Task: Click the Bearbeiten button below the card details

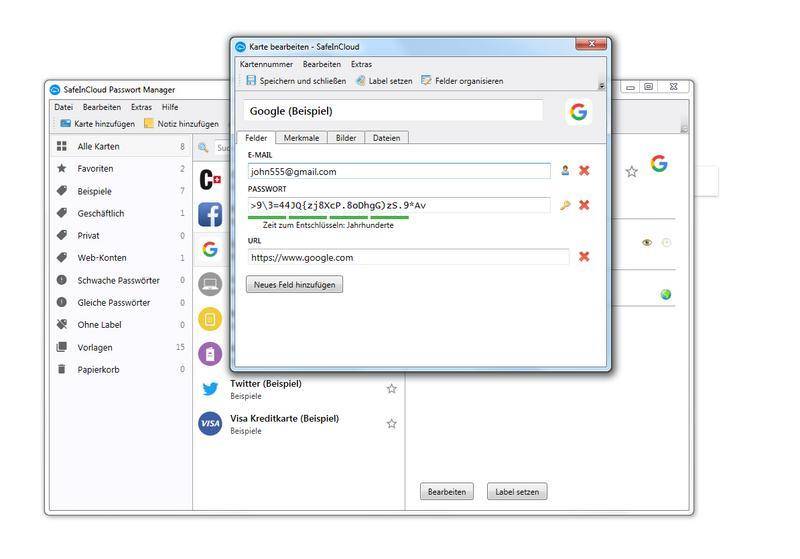Action: pos(446,492)
